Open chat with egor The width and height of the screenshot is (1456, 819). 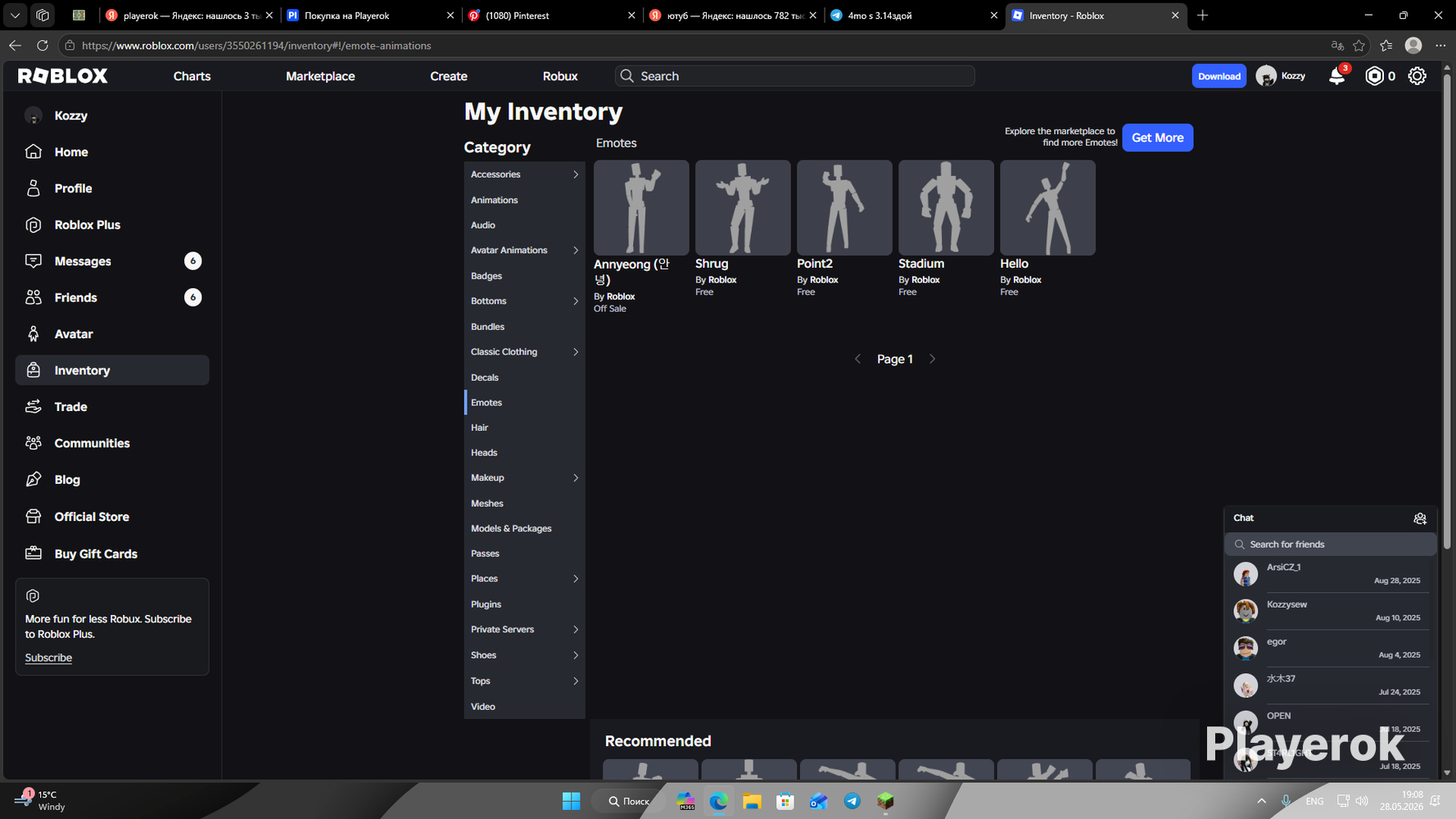tap(1330, 648)
